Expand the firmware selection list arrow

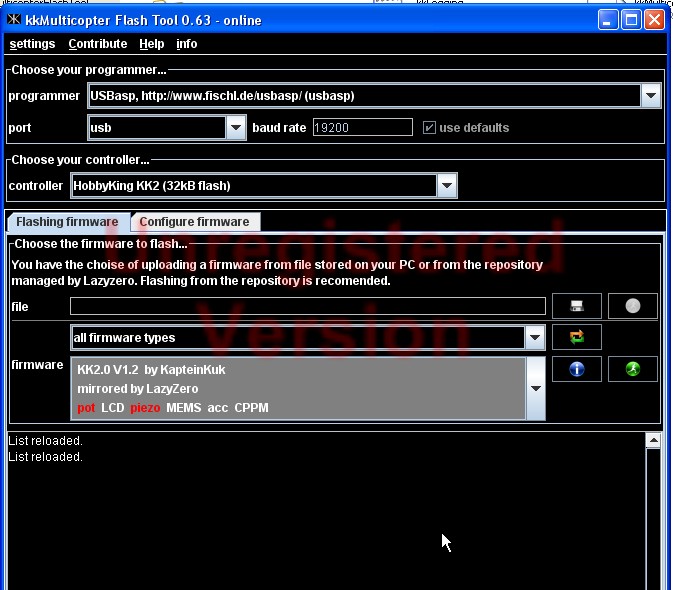tap(535, 388)
